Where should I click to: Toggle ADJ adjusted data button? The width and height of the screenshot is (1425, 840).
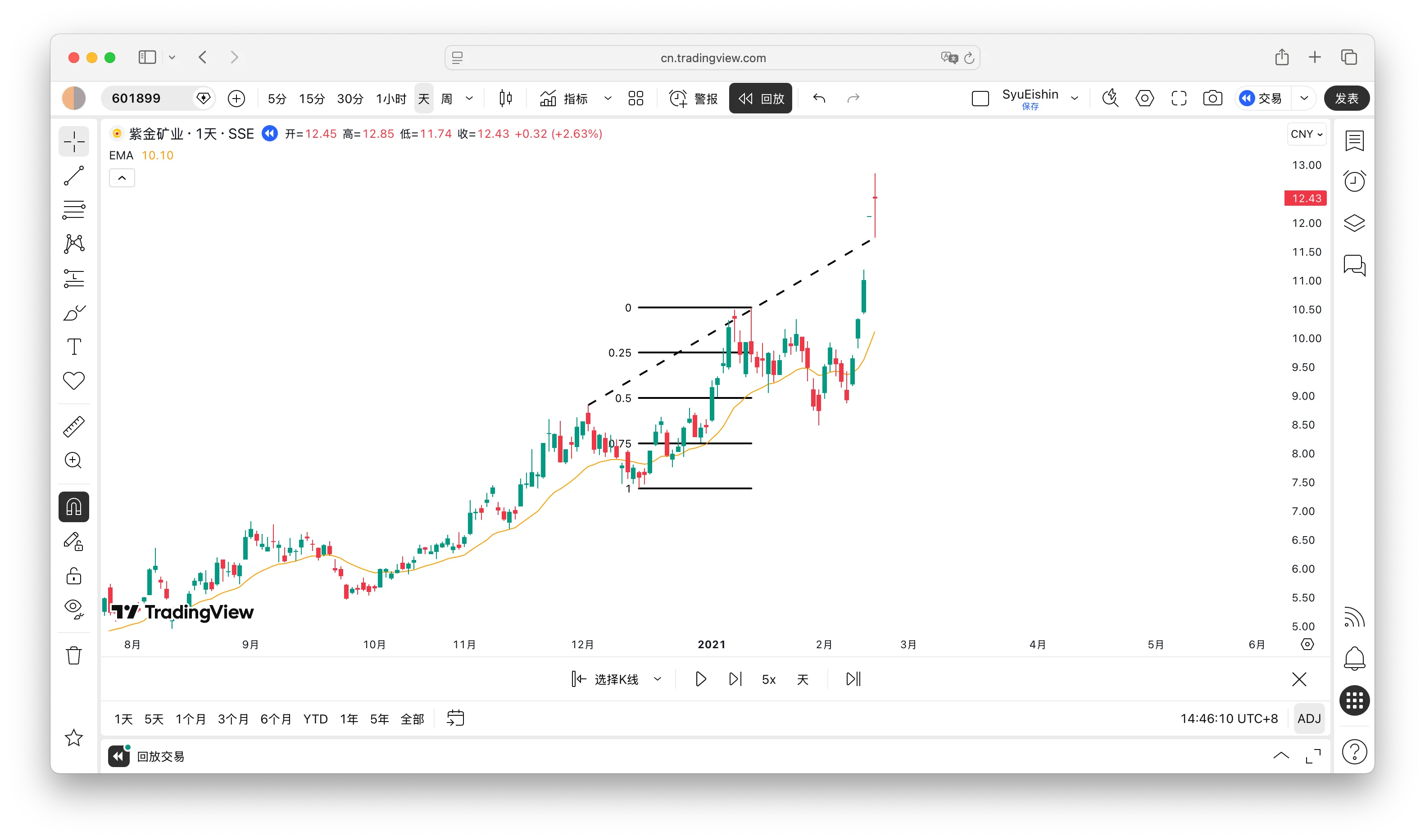click(x=1308, y=718)
